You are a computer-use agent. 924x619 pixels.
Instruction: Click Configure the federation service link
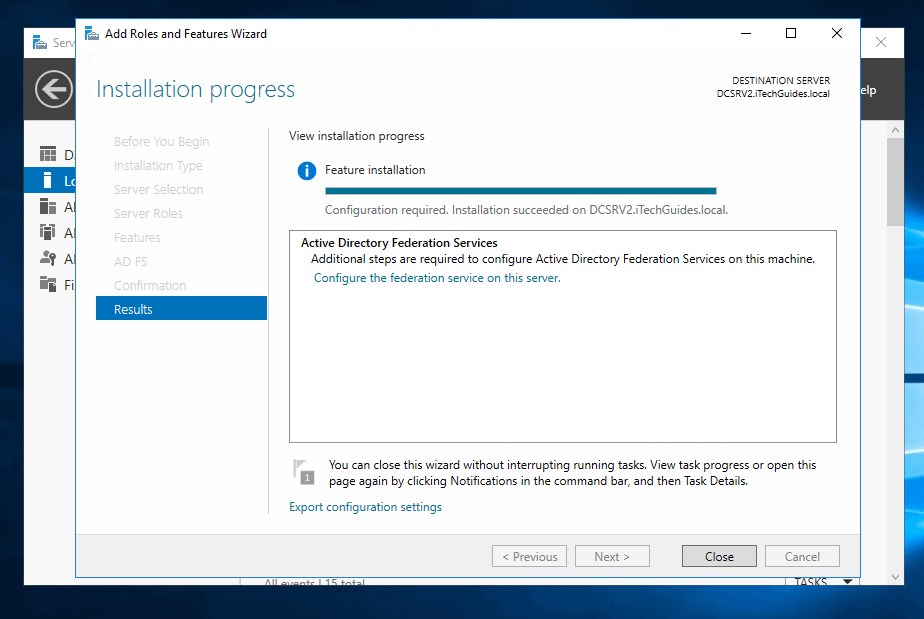[x=437, y=278]
